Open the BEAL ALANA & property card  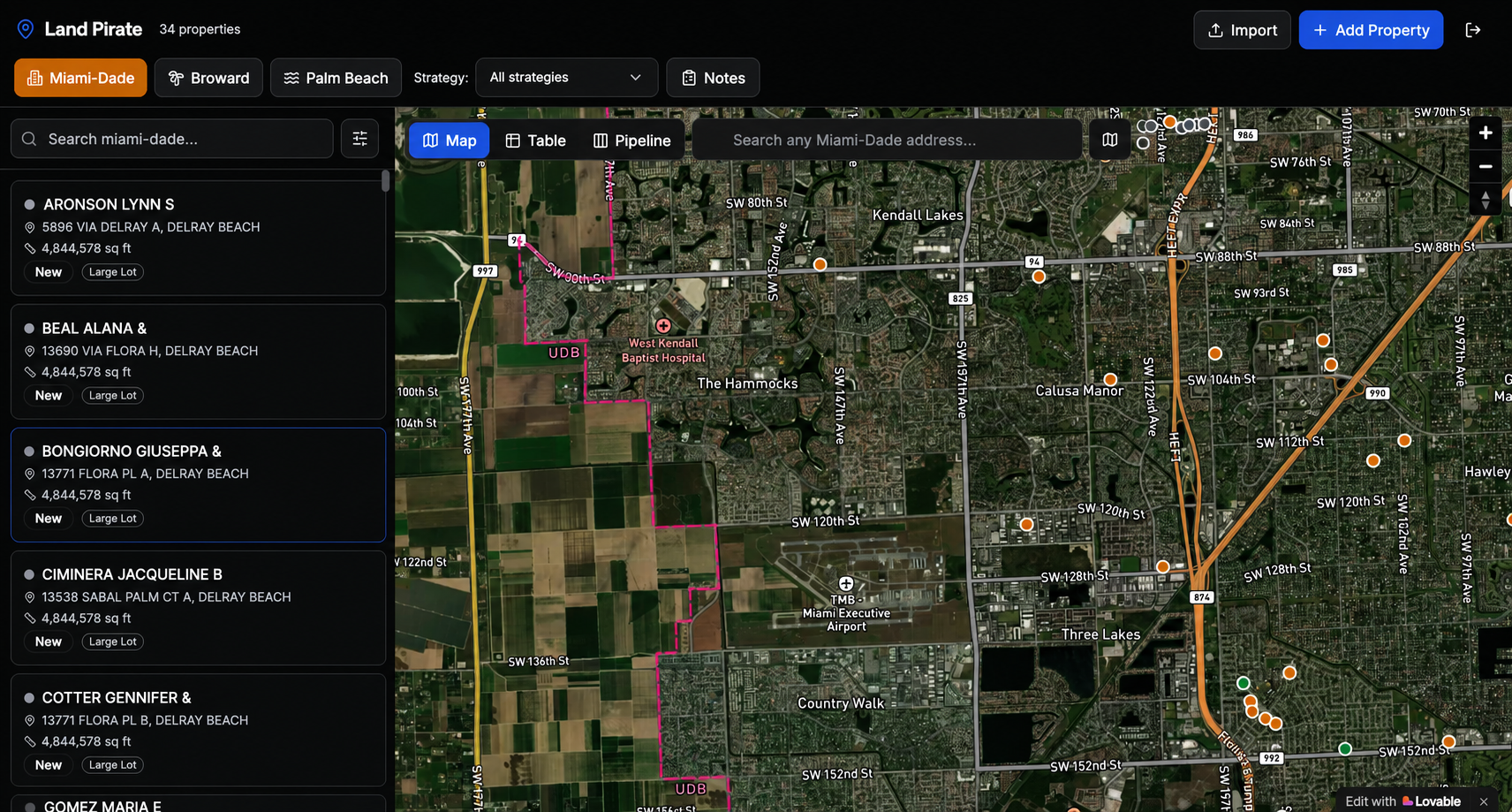pos(198,361)
